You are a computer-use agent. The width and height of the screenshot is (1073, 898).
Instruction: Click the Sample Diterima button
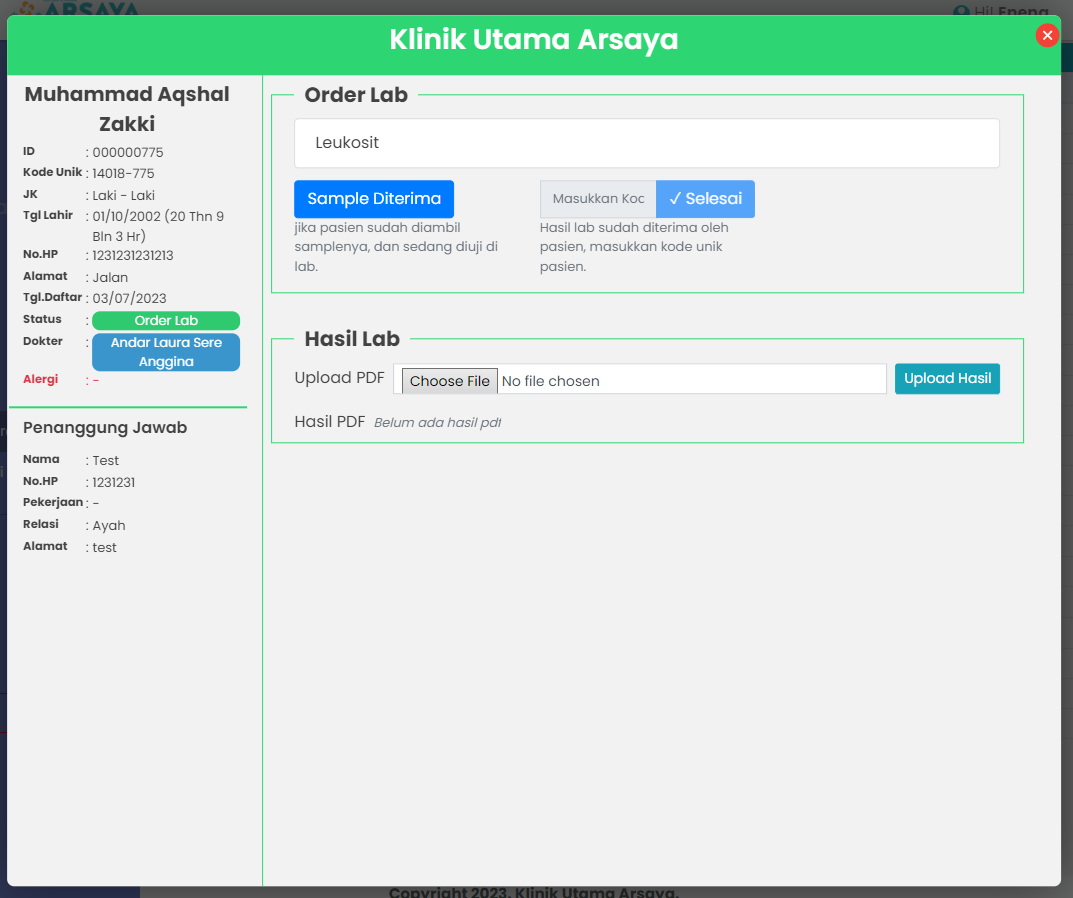coord(373,199)
